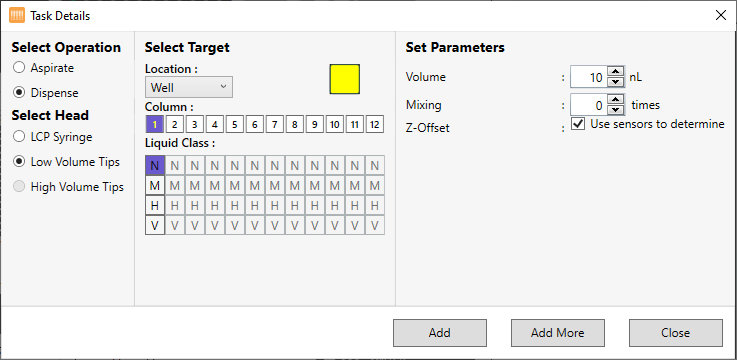Choose the Dispense operation

[19, 93]
